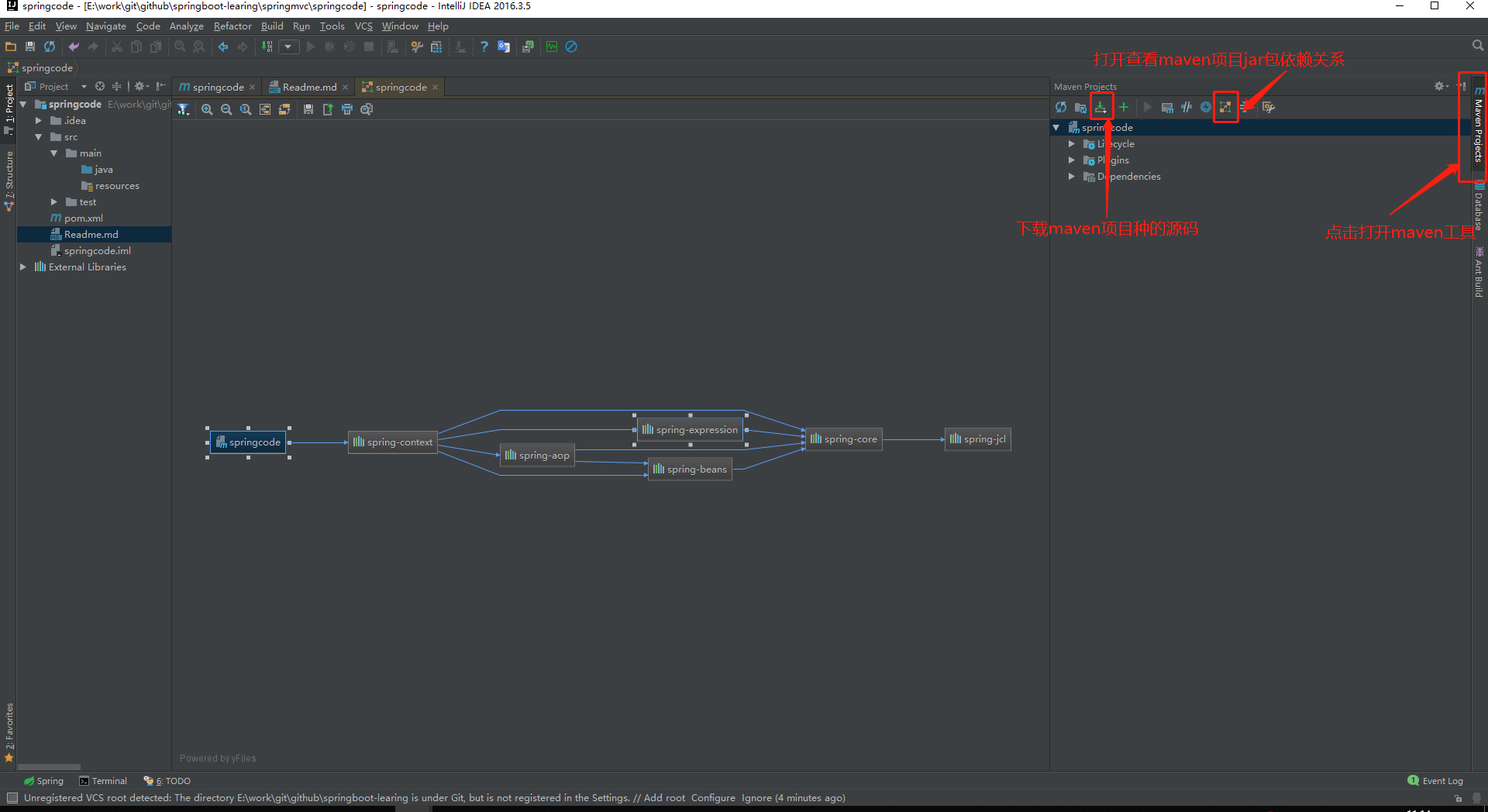Click the green monitor activity icon
Image resolution: width=1488 pixels, height=812 pixels.
tap(552, 46)
